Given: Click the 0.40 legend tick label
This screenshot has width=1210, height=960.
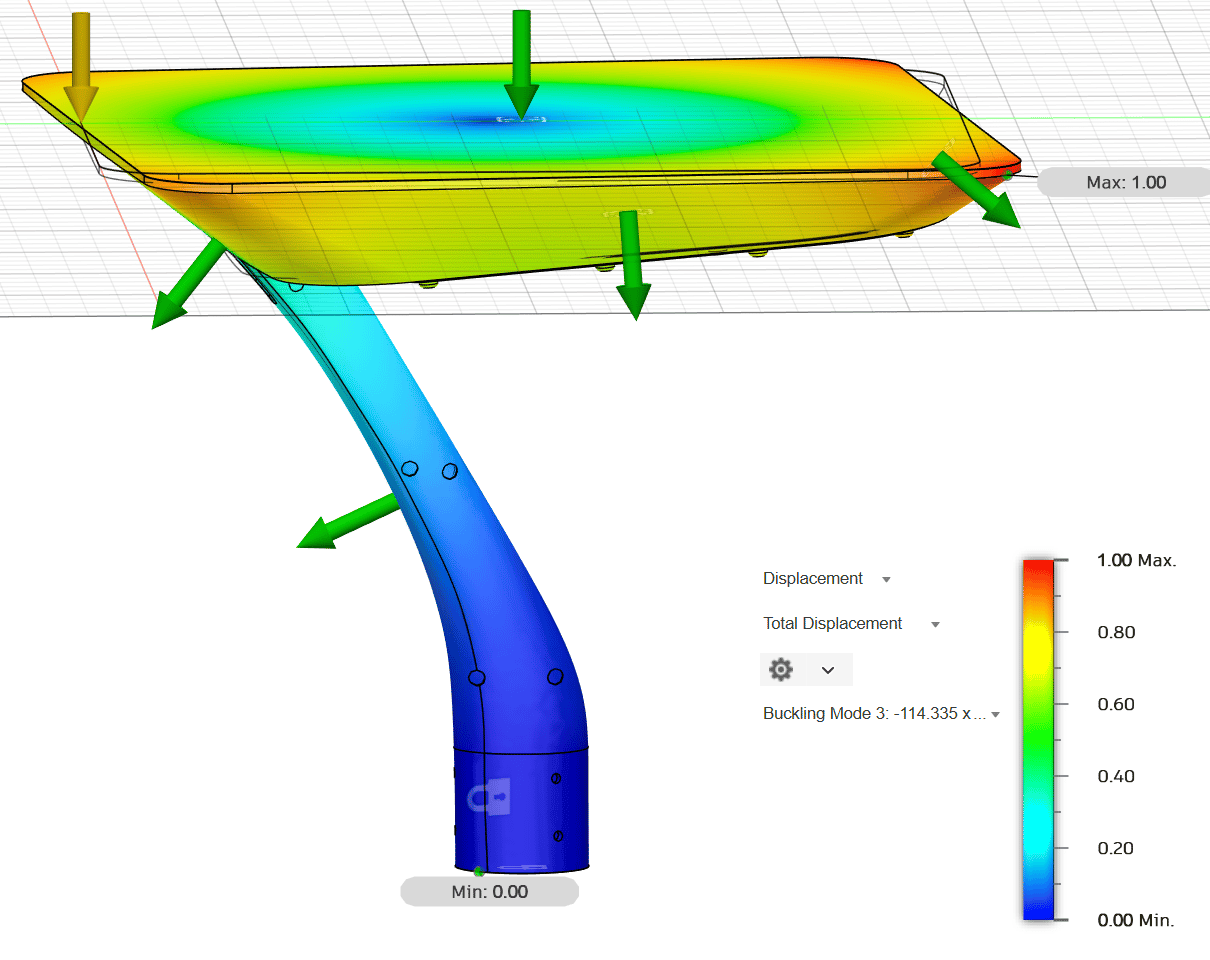Looking at the screenshot, I should pos(1116,776).
